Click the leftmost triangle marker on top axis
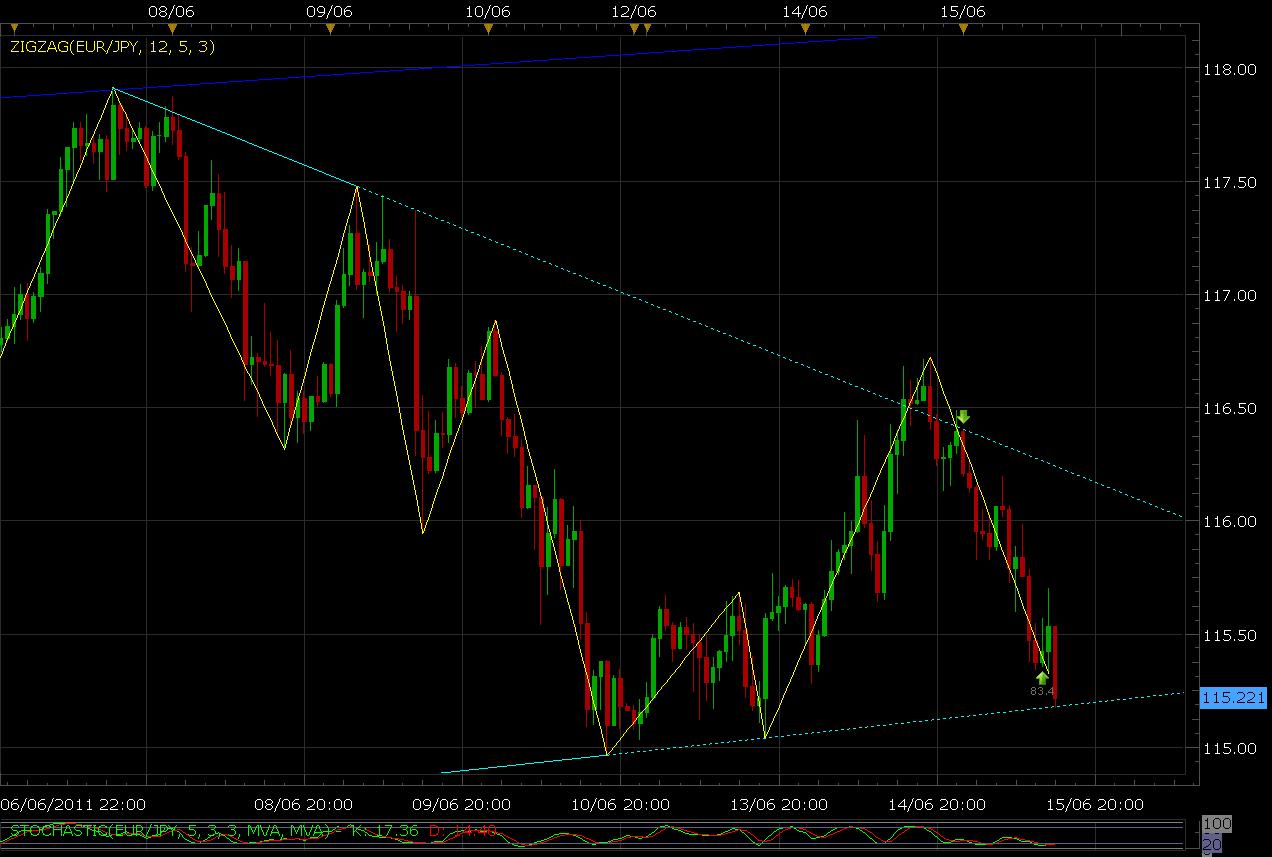Viewport: 1272px width, 857px height. [x=12, y=28]
